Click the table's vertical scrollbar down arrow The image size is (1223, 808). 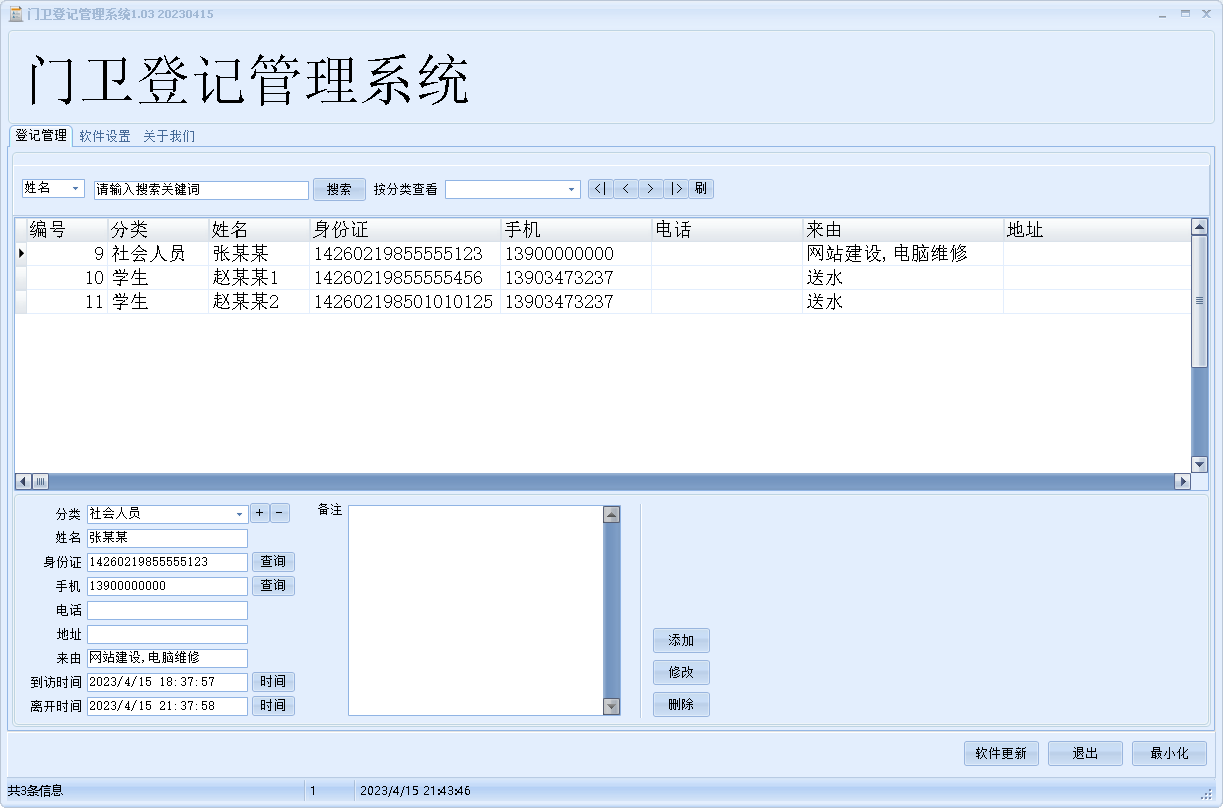pyautogui.click(x=1199, y=463)
